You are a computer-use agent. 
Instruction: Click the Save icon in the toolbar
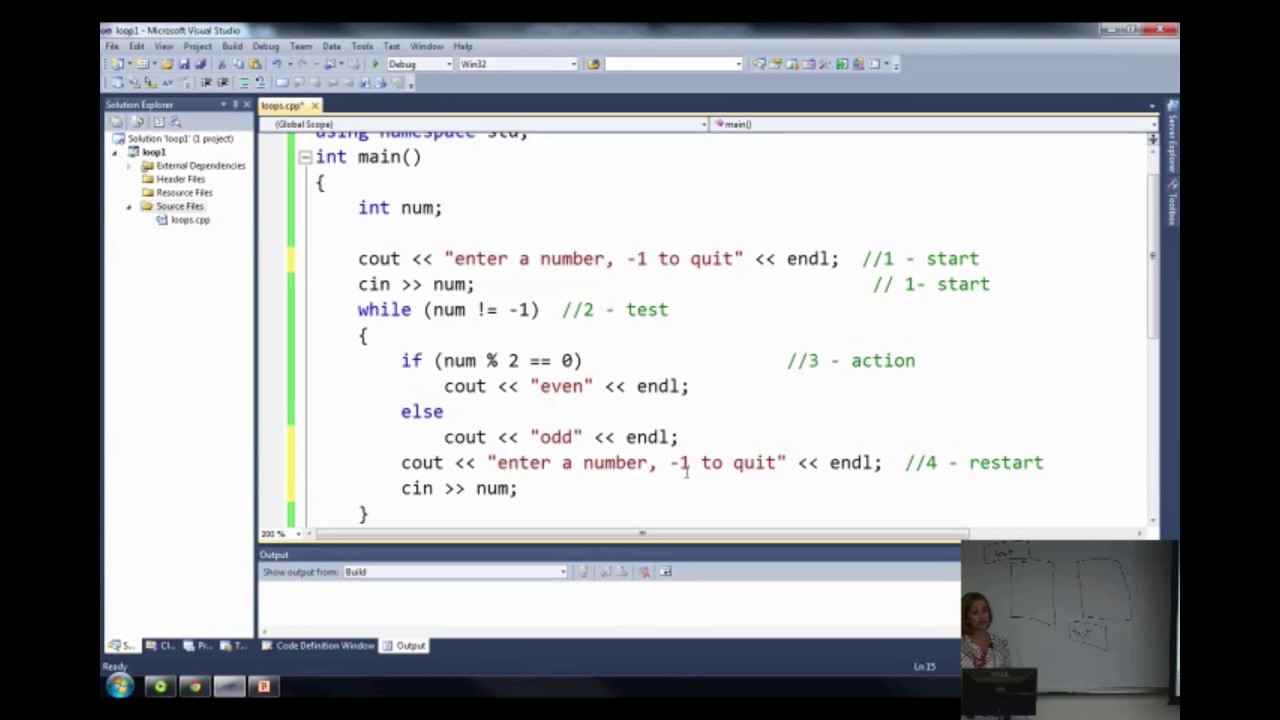coord(183,64)
